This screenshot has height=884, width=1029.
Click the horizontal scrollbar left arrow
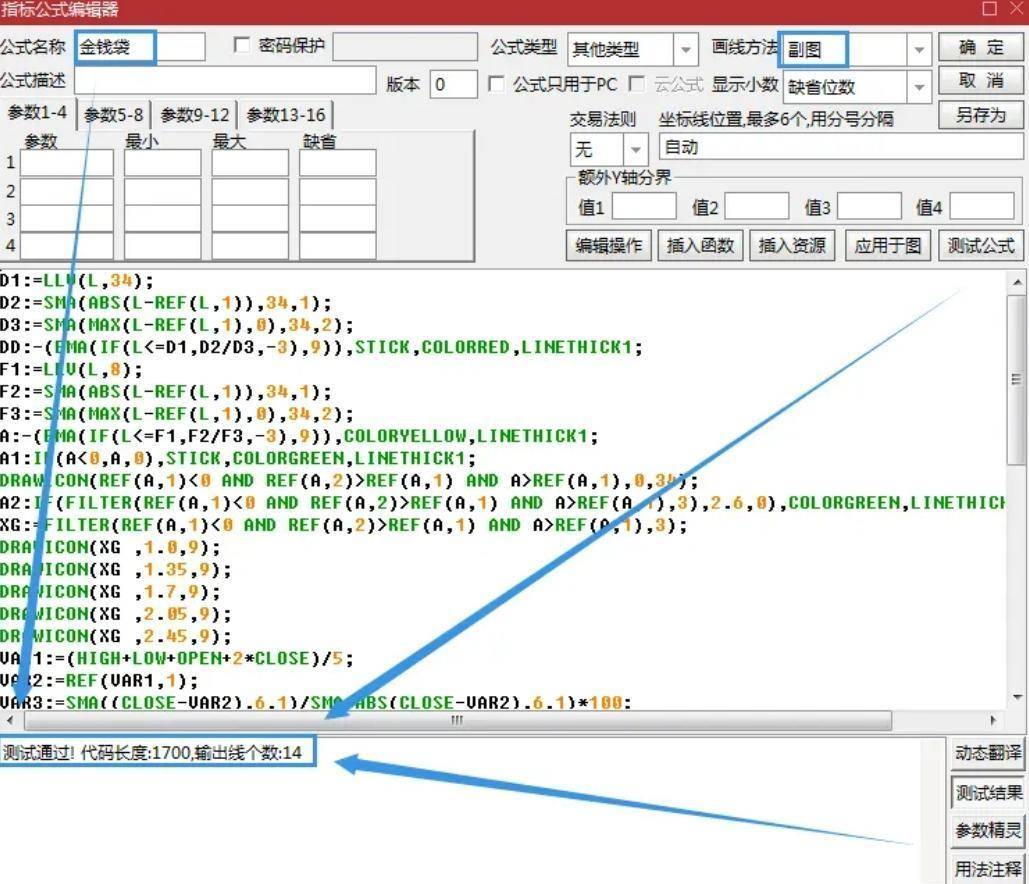(x=10, y=721)
